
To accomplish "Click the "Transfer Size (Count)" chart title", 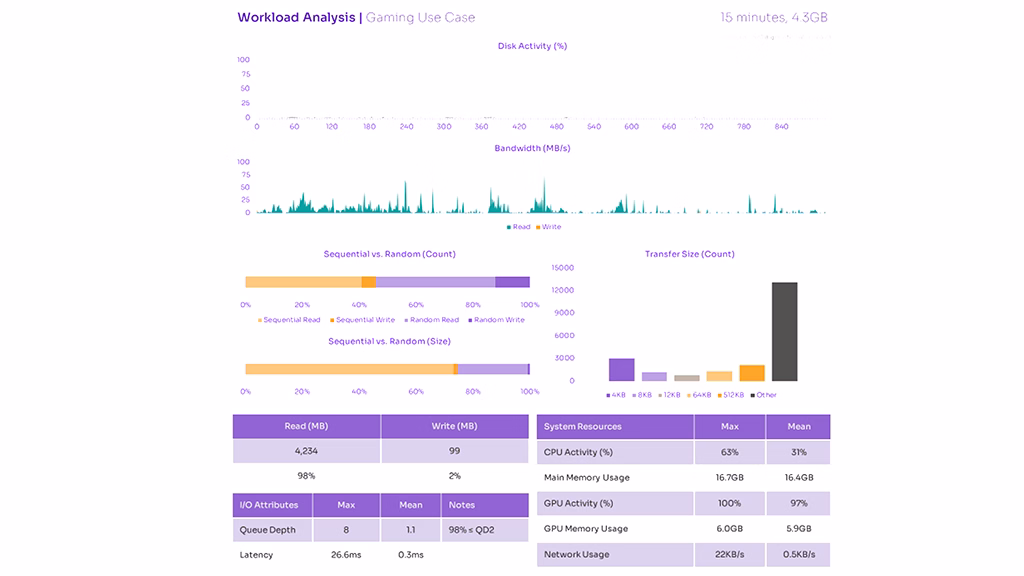I will [x=690, y=254].
